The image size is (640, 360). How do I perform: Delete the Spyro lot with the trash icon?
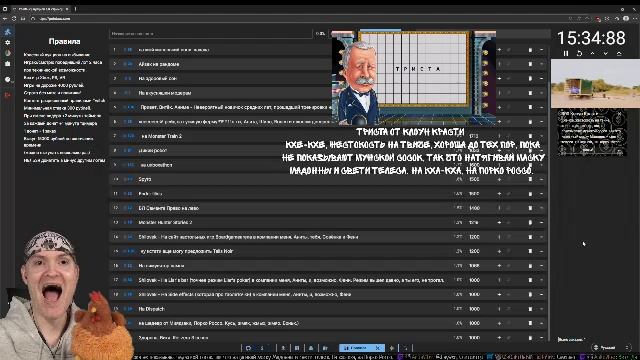(530, 180)
